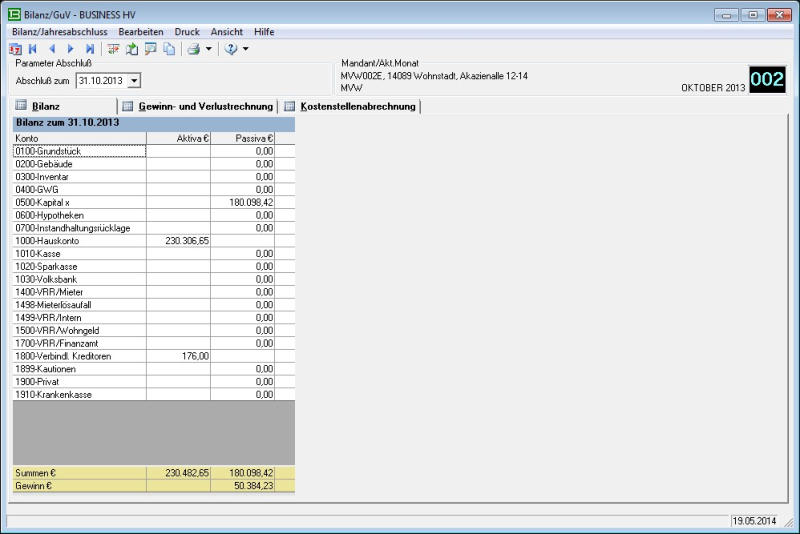Viewport: 800px width, 534px height.
Task: Jump to the first record arrow
Action: [33, 49]
